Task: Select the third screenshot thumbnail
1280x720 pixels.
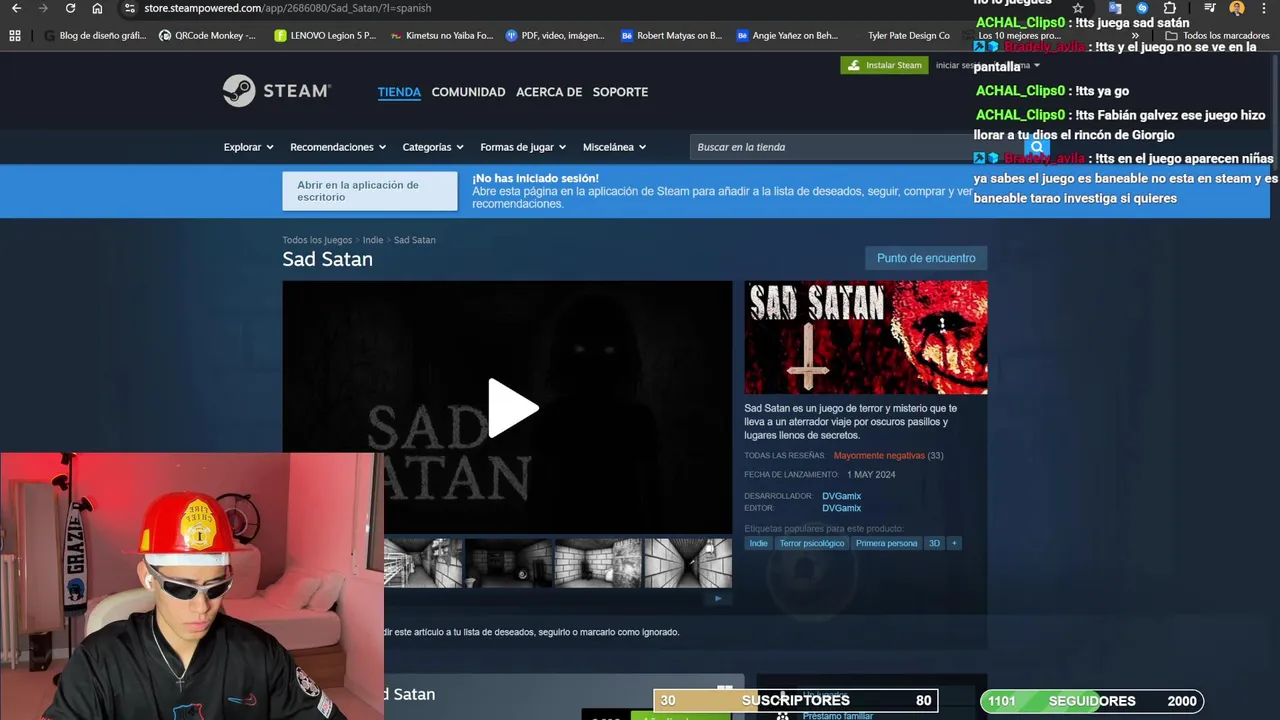Action: (598, 563)
